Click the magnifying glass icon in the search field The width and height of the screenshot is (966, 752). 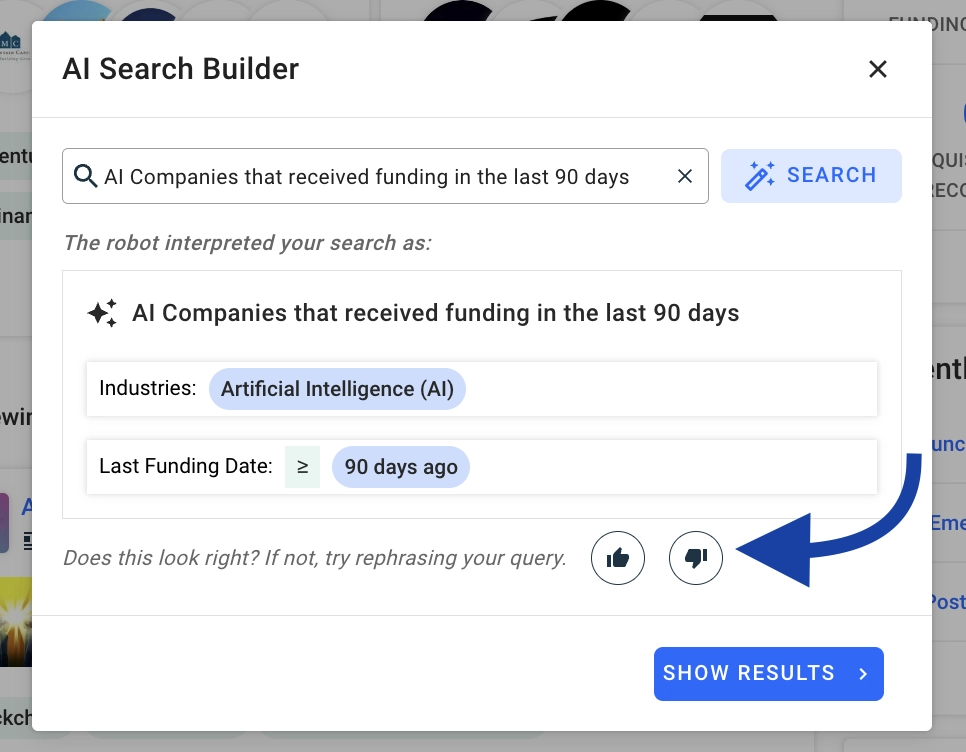point(84,176)
